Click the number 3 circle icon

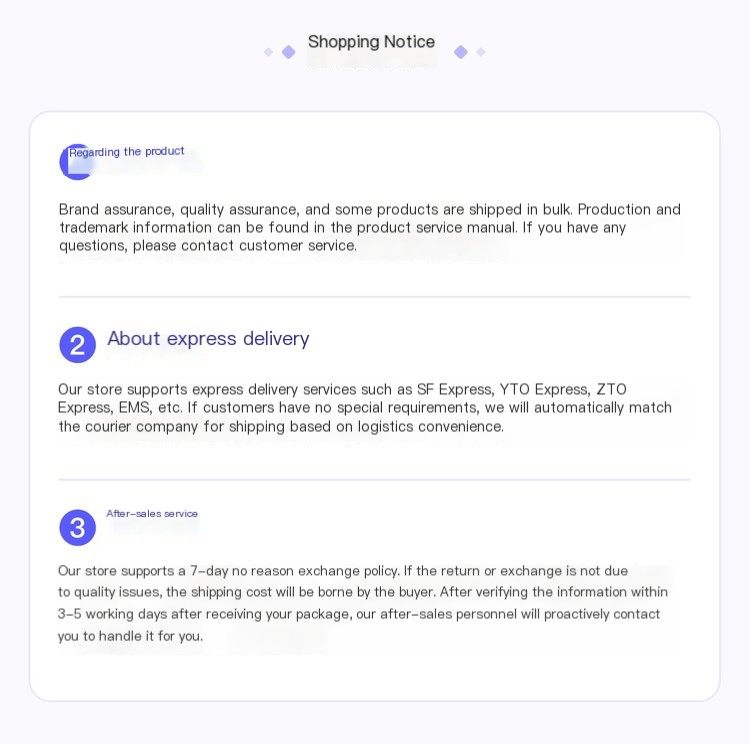pyautogui.click(x=77, y=527)
